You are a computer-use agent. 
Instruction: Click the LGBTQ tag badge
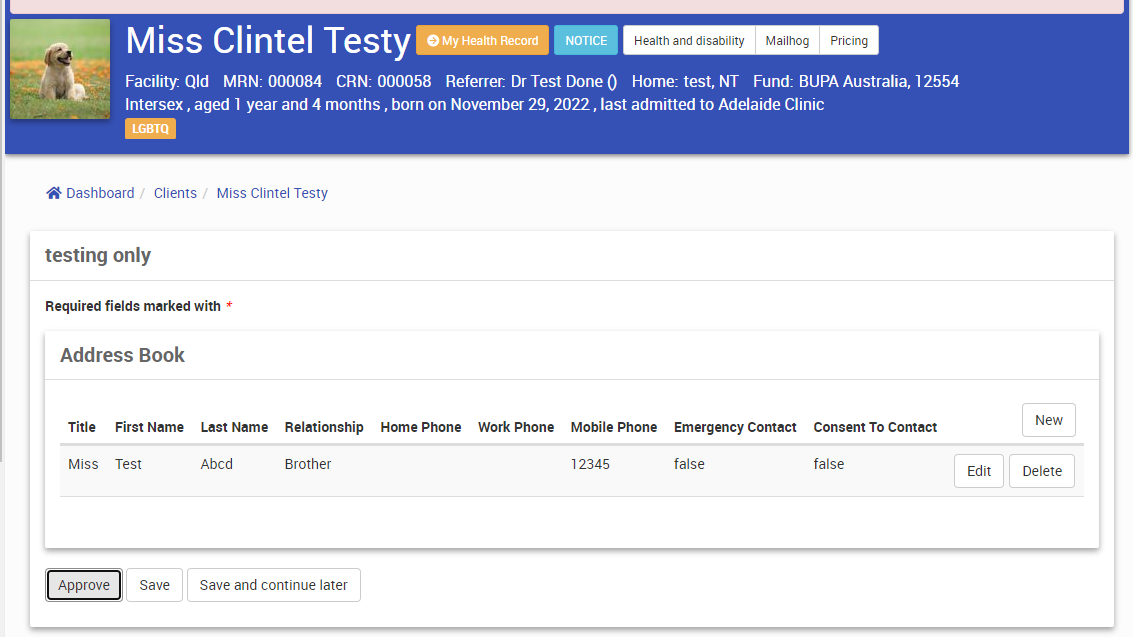pyautogui.click(x=150, y=128)
